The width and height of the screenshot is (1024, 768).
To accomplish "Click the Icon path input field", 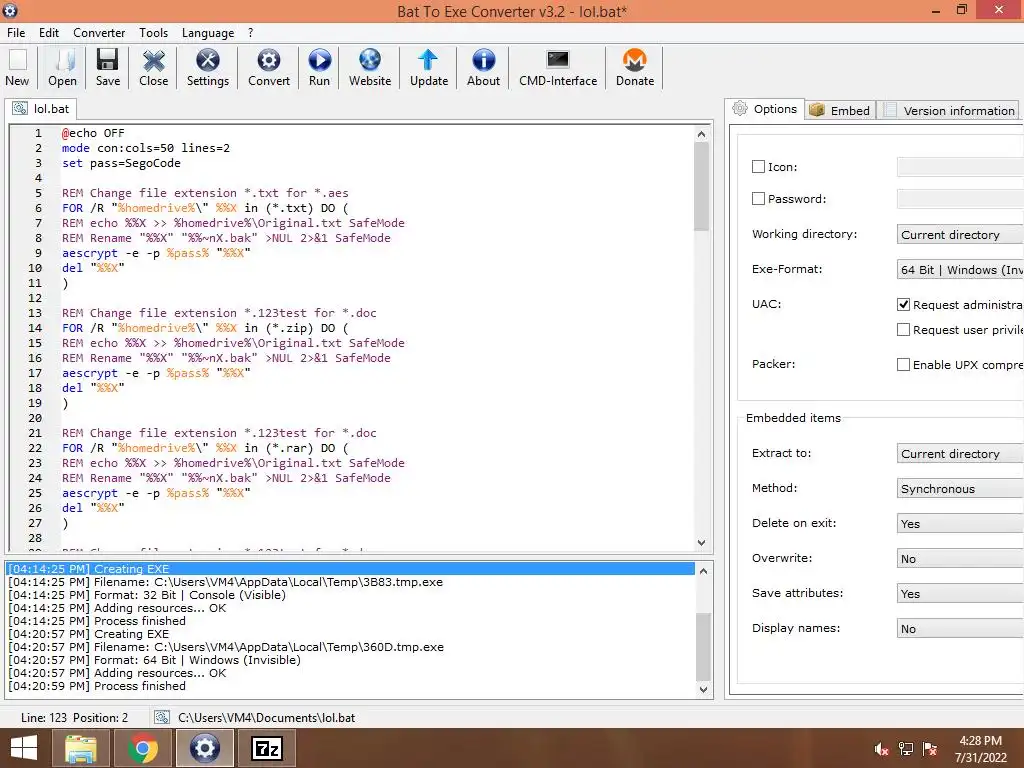I will coord(960,167).
